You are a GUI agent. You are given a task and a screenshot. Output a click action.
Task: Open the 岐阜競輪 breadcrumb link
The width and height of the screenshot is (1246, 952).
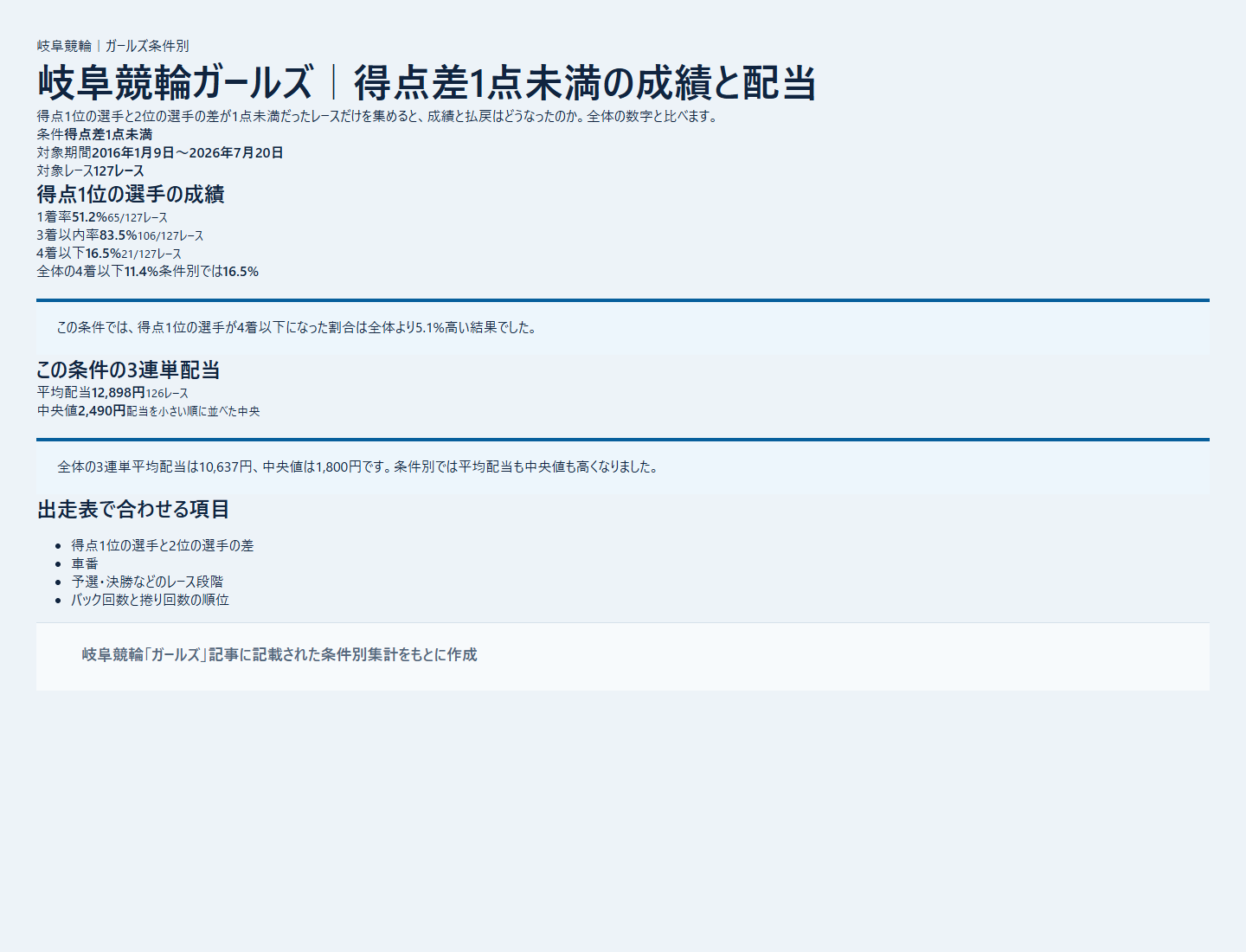click(64, 46)
